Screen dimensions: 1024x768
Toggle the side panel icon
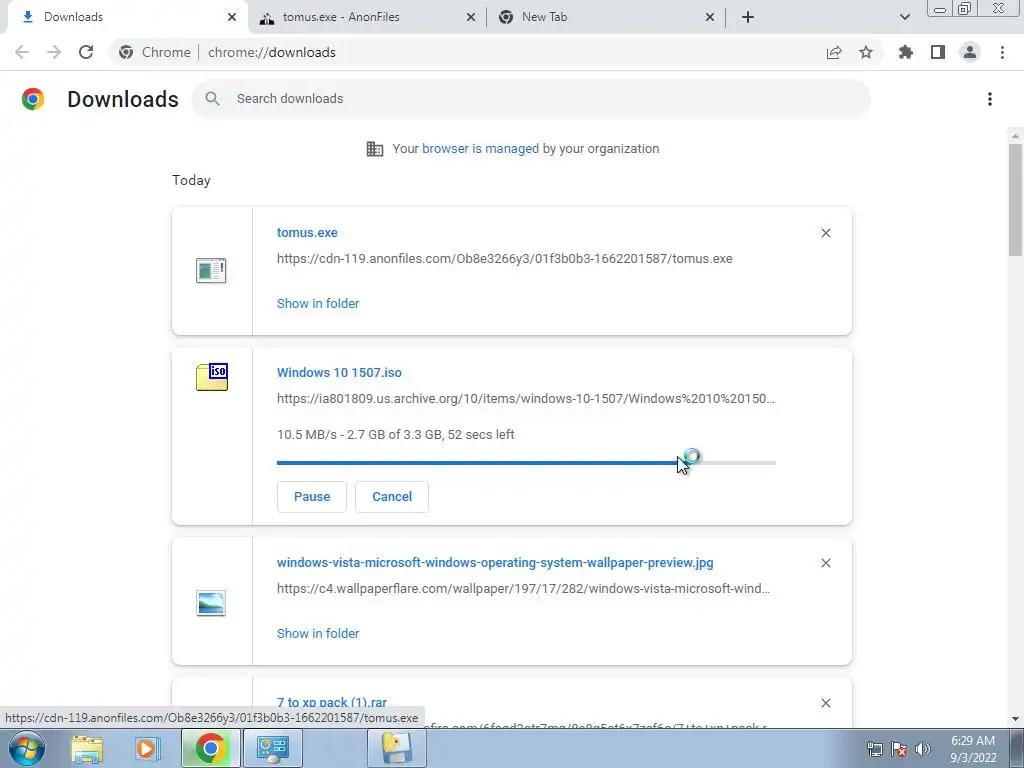(938, 52)
